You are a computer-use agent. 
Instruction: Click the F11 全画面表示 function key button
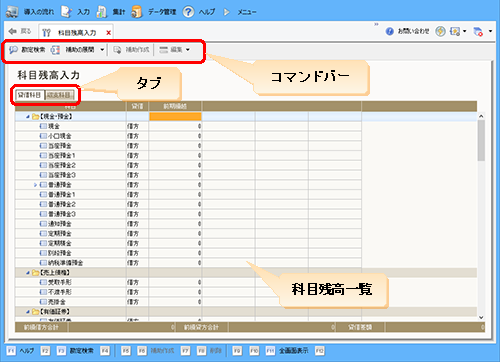287,351
